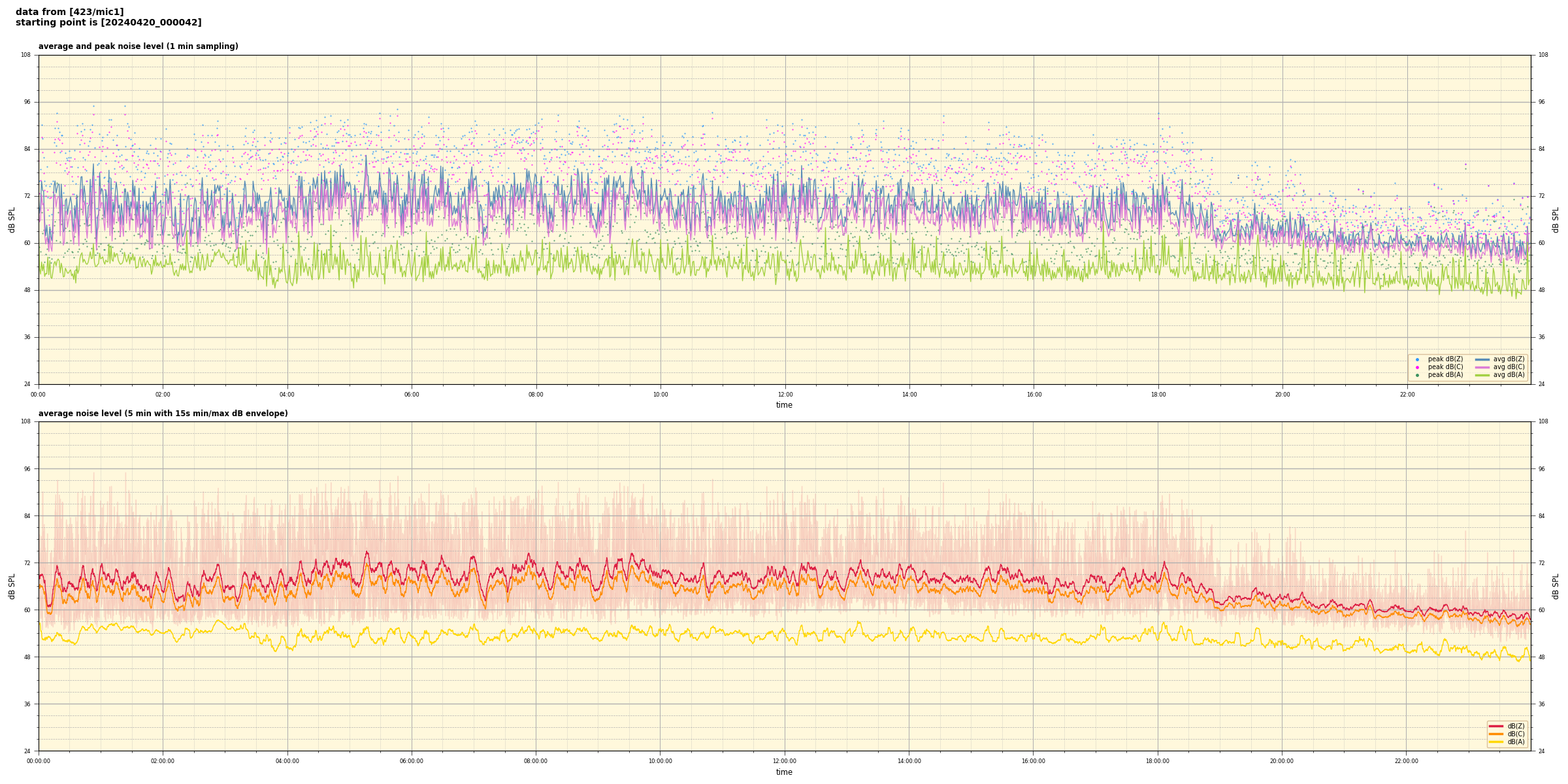Click the 12:00 tick on the upper time axis
Viewport: 1568px width, 784px height.
(x=785, y=395)
